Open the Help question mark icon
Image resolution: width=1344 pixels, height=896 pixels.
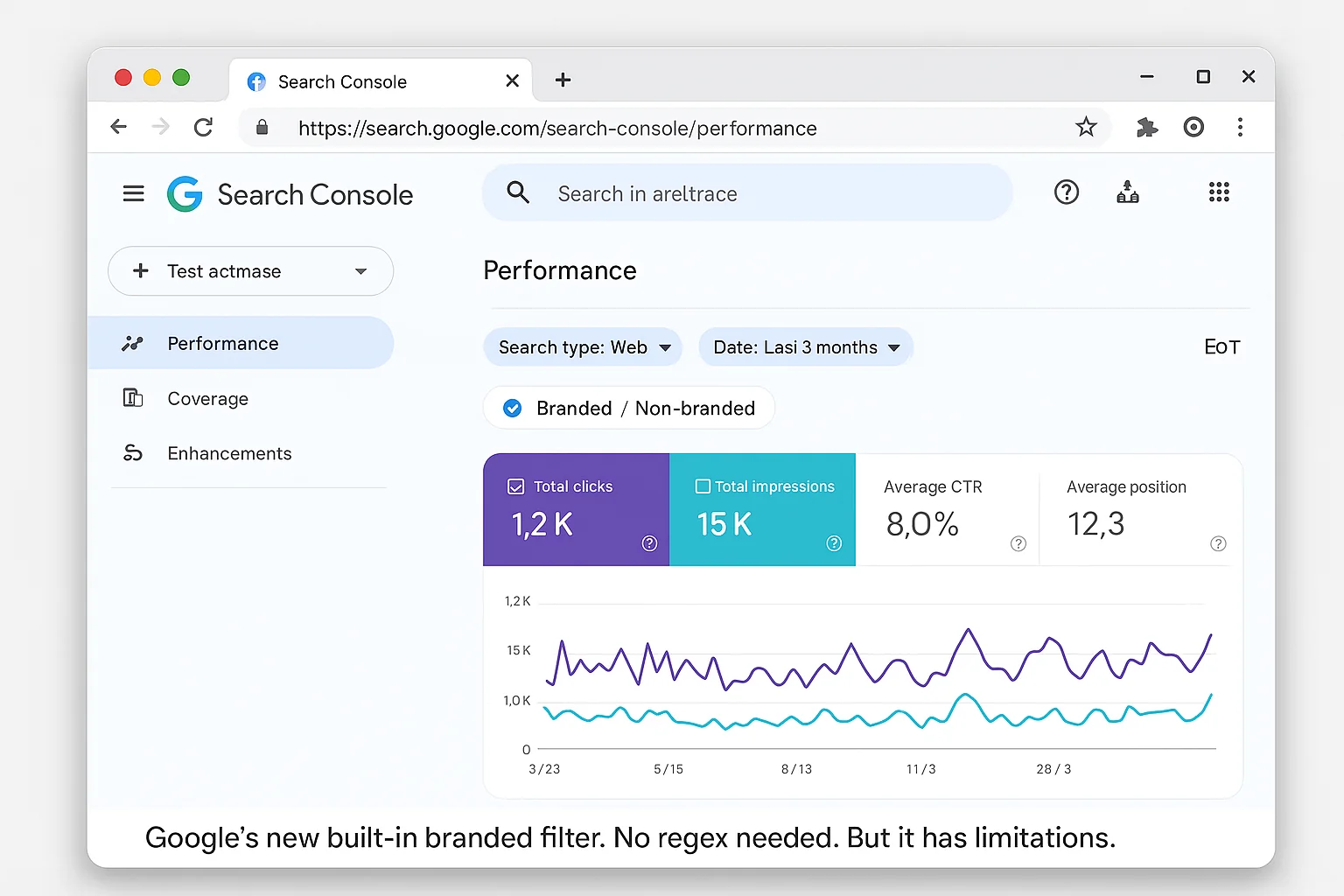coord(1066,192)
